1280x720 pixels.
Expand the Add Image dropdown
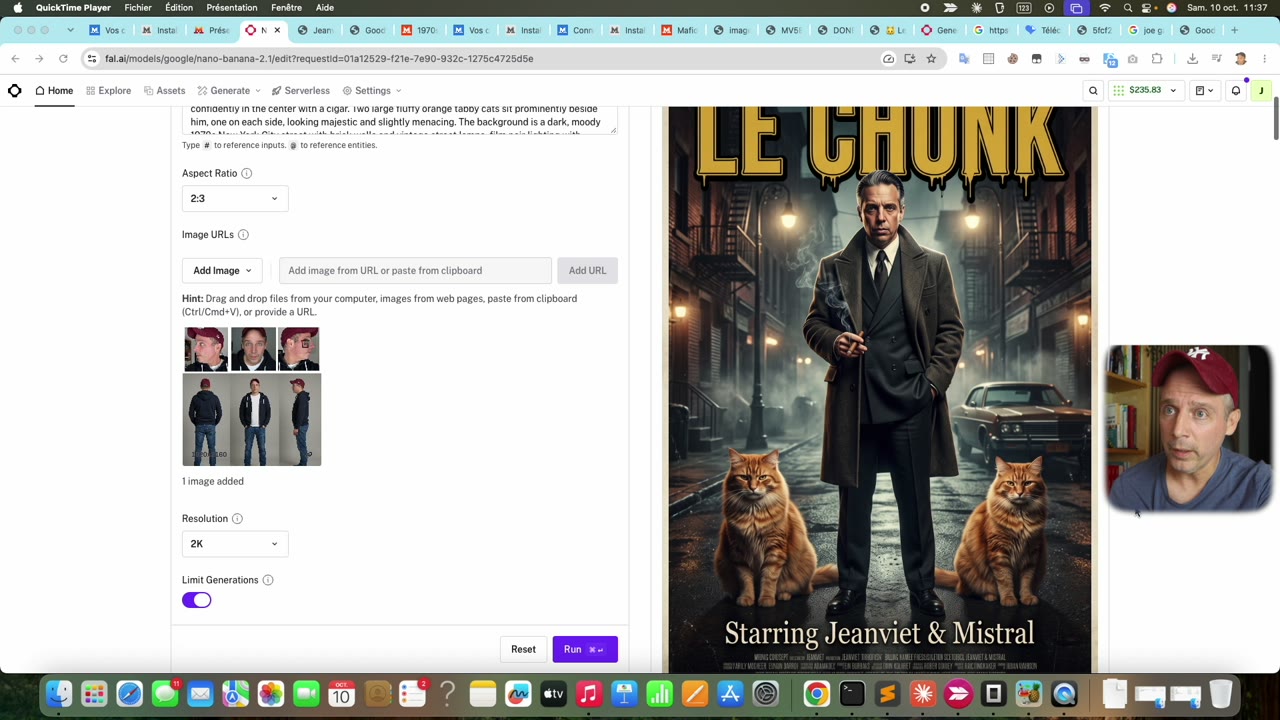click(222, 271)
